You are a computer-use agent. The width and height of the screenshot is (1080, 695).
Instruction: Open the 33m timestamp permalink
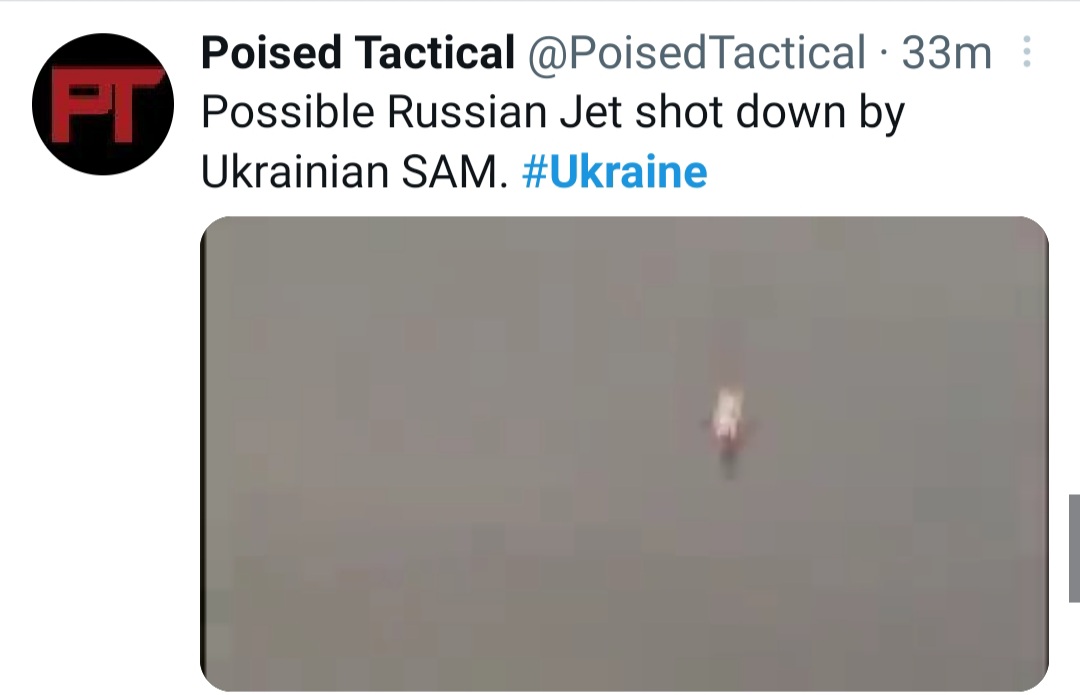(946, 52)
